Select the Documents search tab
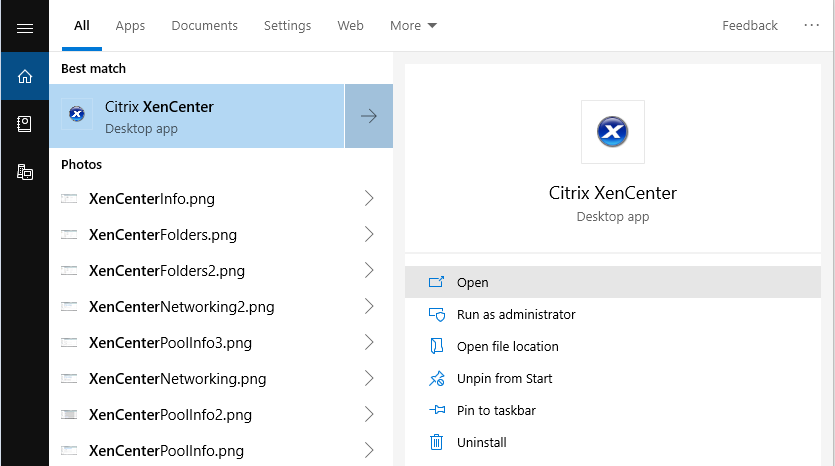 [204, 26]
